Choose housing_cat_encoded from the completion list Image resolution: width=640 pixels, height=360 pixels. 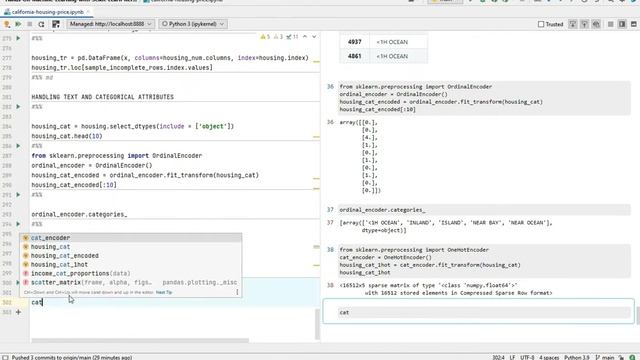131,256
